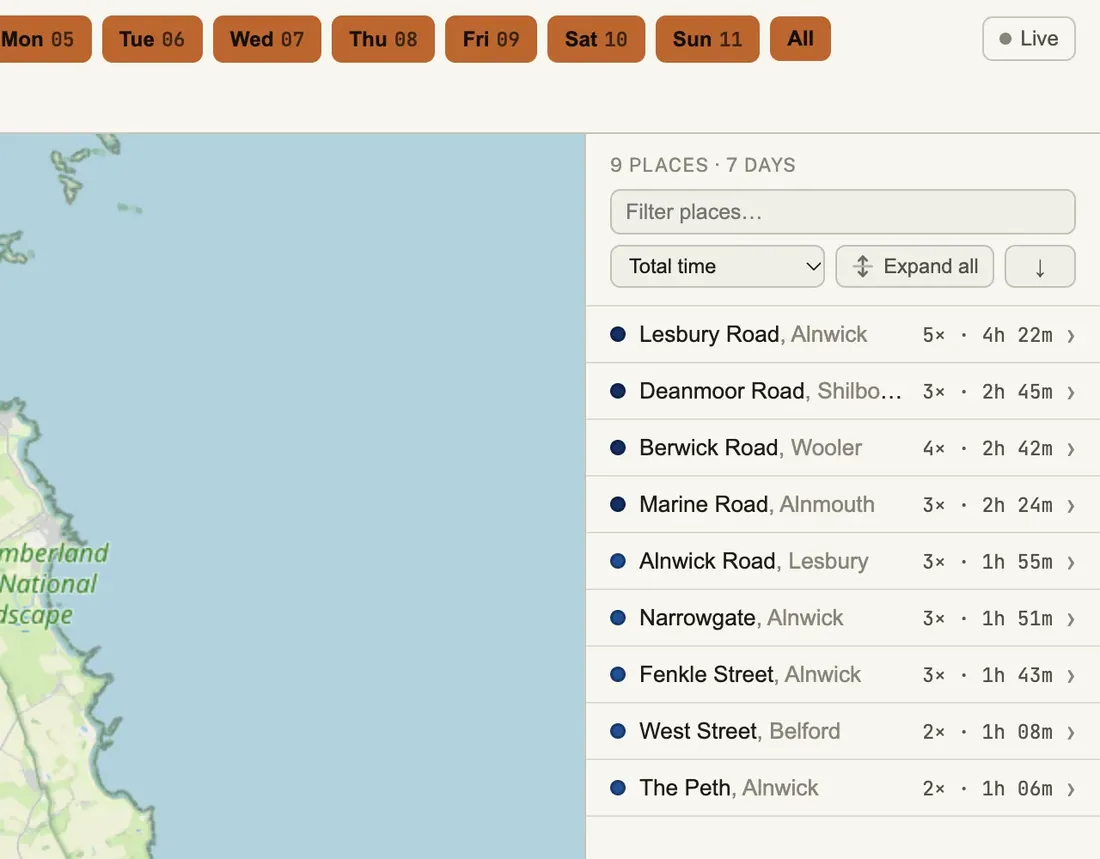The width and height of the screenshot is (1100, 859).
Task: Click the '2h 45m' duration value
Action: tap(1017, 392)
